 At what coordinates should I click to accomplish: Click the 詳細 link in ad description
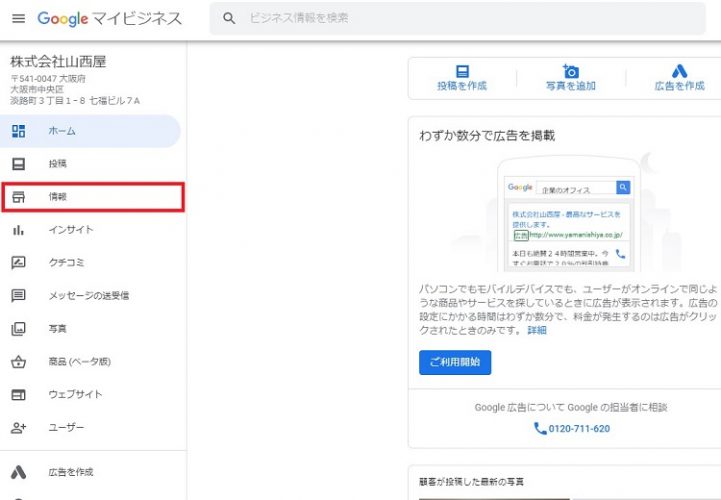point(537,330)
